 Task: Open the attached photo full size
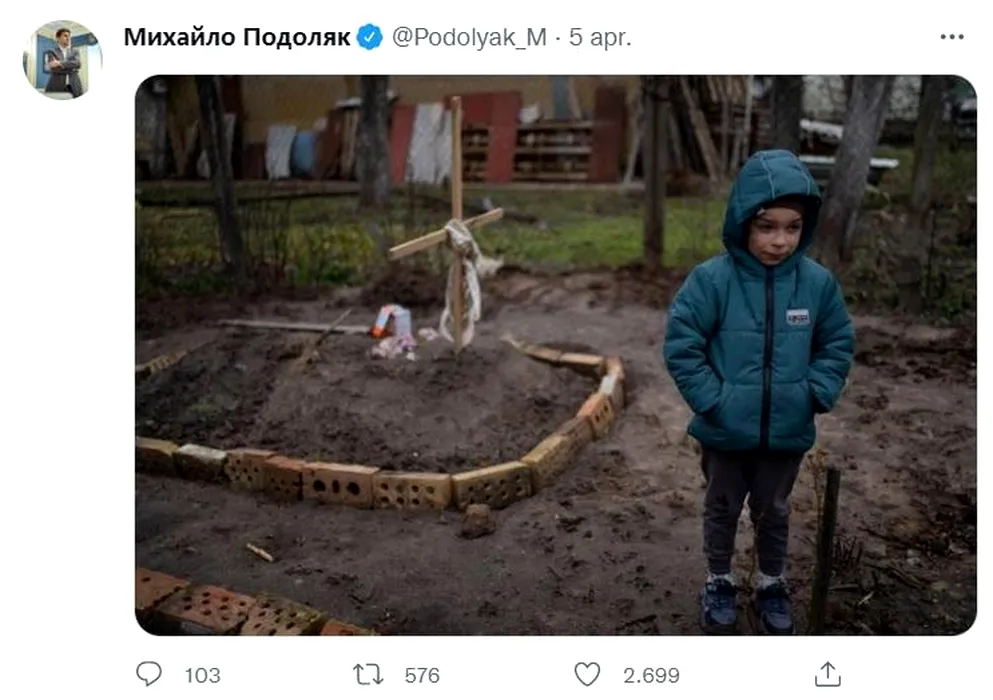coord(555,355)
